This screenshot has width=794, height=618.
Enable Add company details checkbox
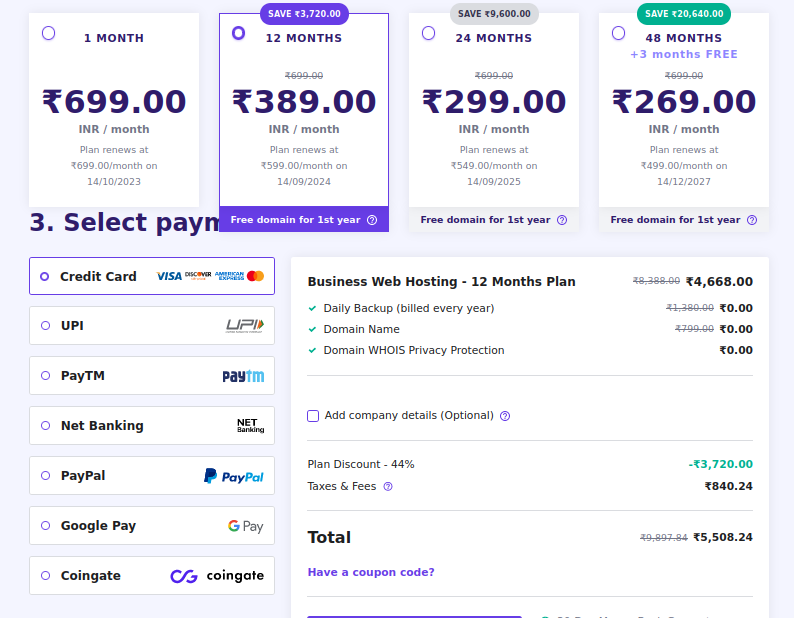[x=313, y=416]
